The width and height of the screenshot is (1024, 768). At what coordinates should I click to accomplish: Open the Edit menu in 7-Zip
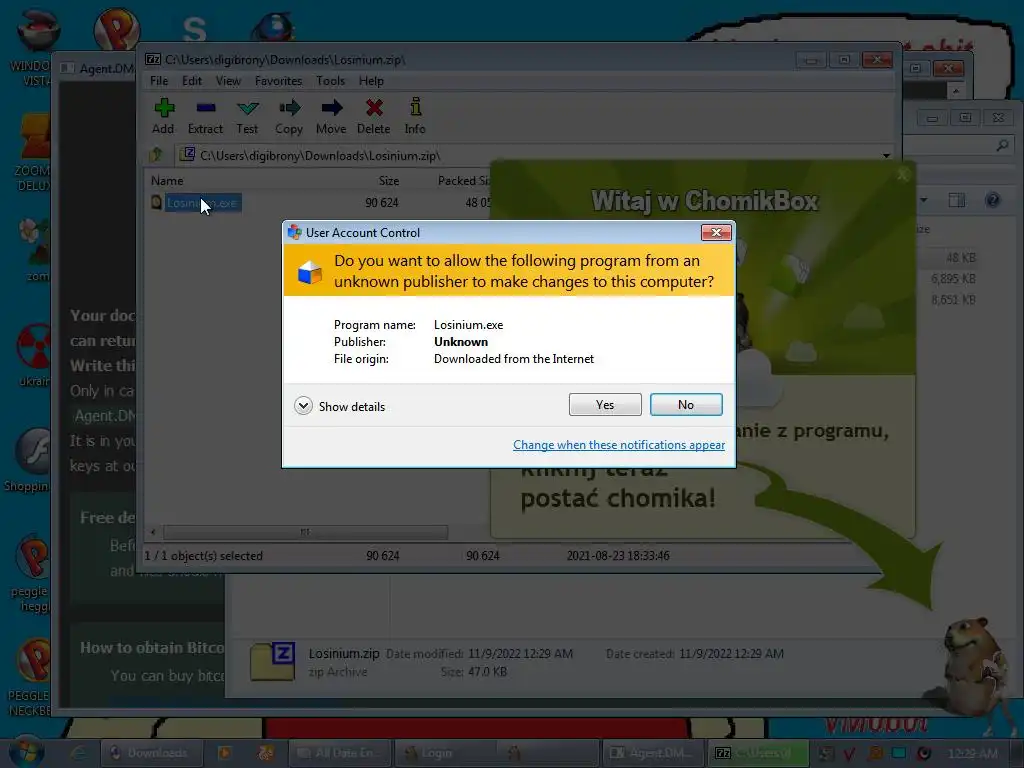click(191, 81)
